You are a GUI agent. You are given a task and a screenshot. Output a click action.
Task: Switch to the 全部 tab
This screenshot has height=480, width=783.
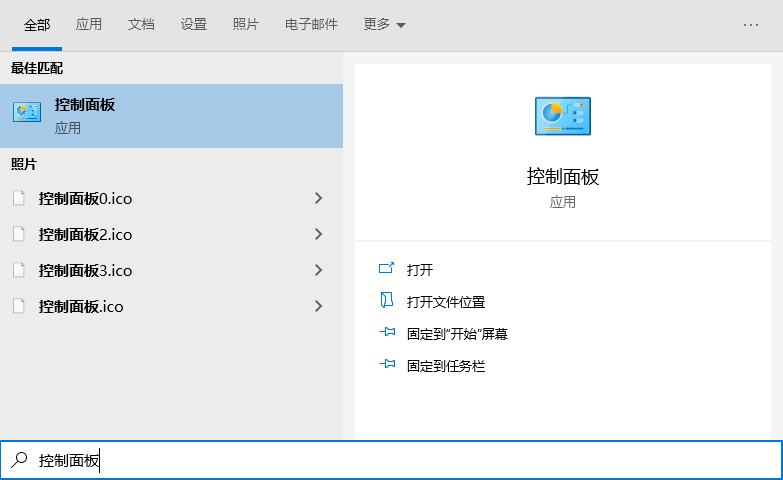point(37,24)
